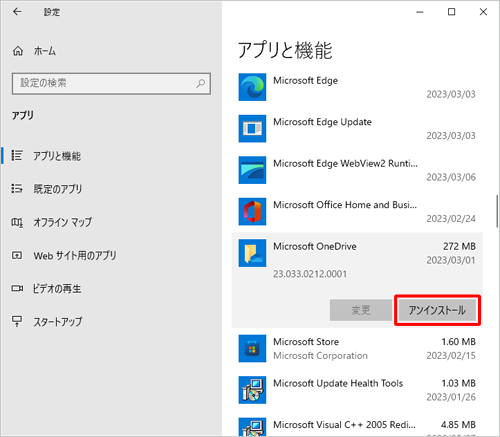Click the 2023/03/06 install date
The width and height of the screenshot is (500, 437).
point(451,177)
